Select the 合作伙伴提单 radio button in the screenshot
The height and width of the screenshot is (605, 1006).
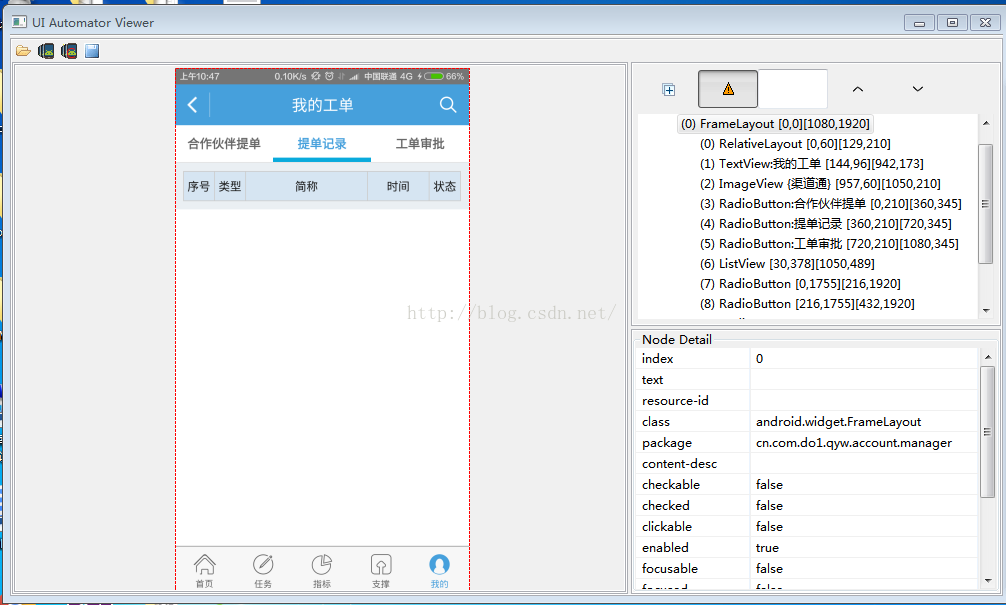pos(224,144)
